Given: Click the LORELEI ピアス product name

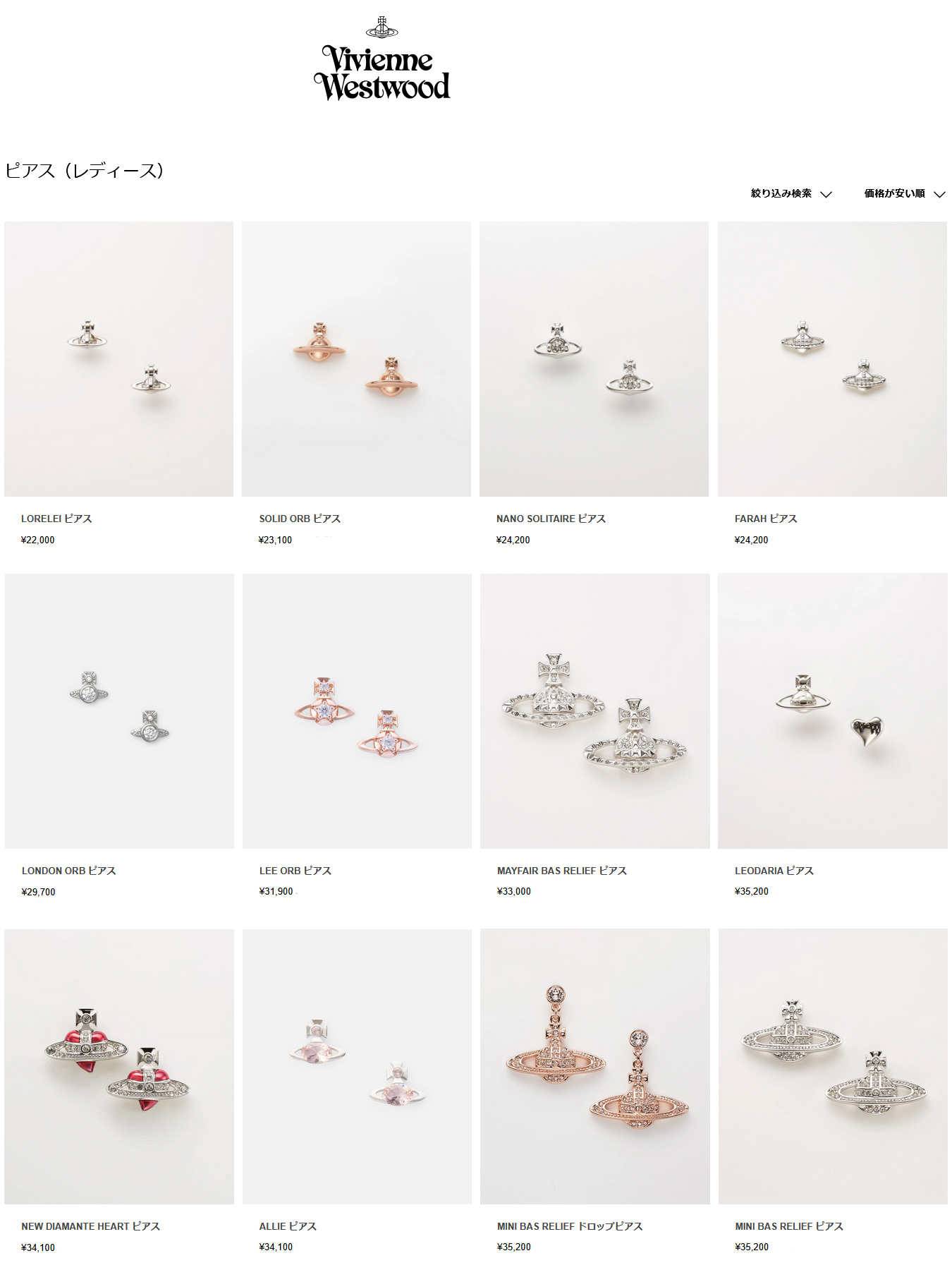Looking at the screenshot, I should pyautogui.click(x=56, y=519).
